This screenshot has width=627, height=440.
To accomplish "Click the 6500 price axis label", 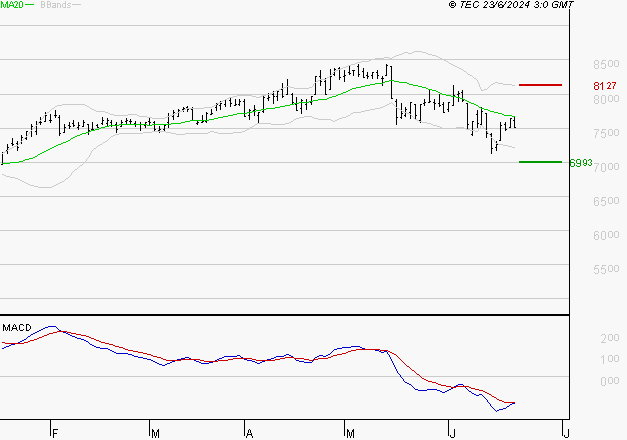I will point(606,201).
